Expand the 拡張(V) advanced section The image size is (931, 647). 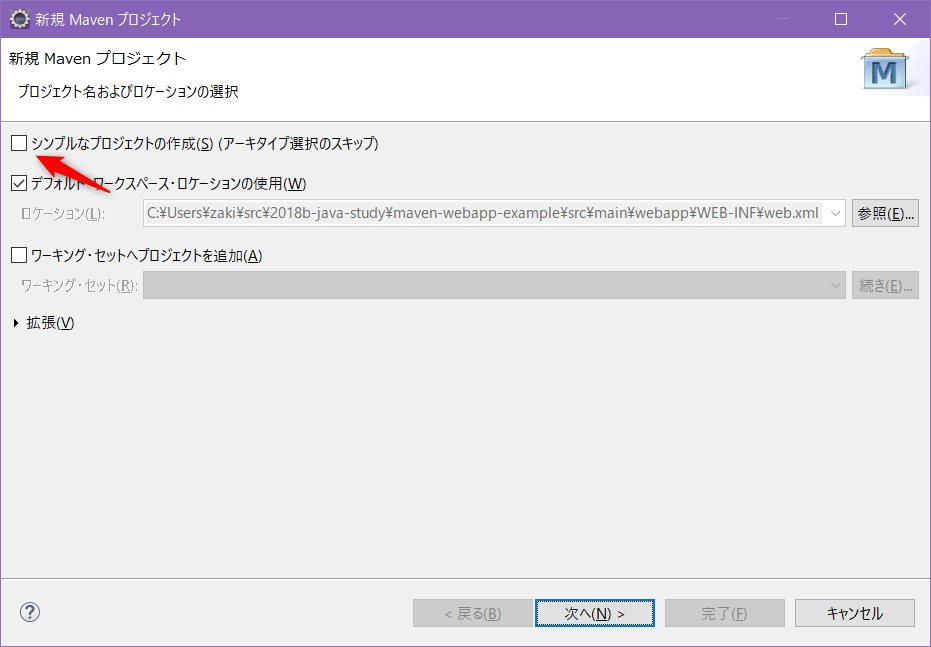pos(16,323)
